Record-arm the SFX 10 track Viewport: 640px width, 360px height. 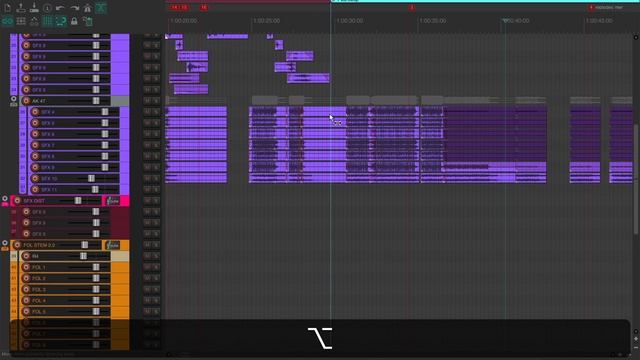tap(35, 178)
